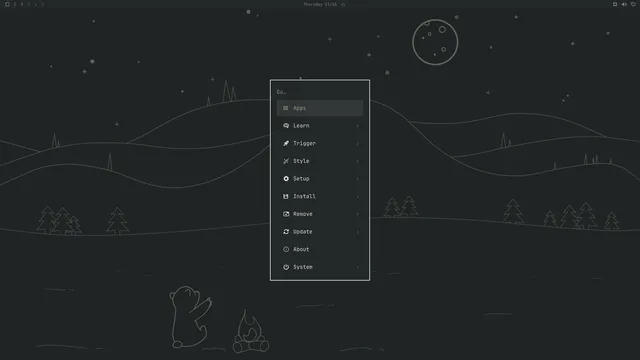Image resolution: width=640 pixels, height=360 pixels.
Task: Click the "Go…" search field
Action: point(320,92)
